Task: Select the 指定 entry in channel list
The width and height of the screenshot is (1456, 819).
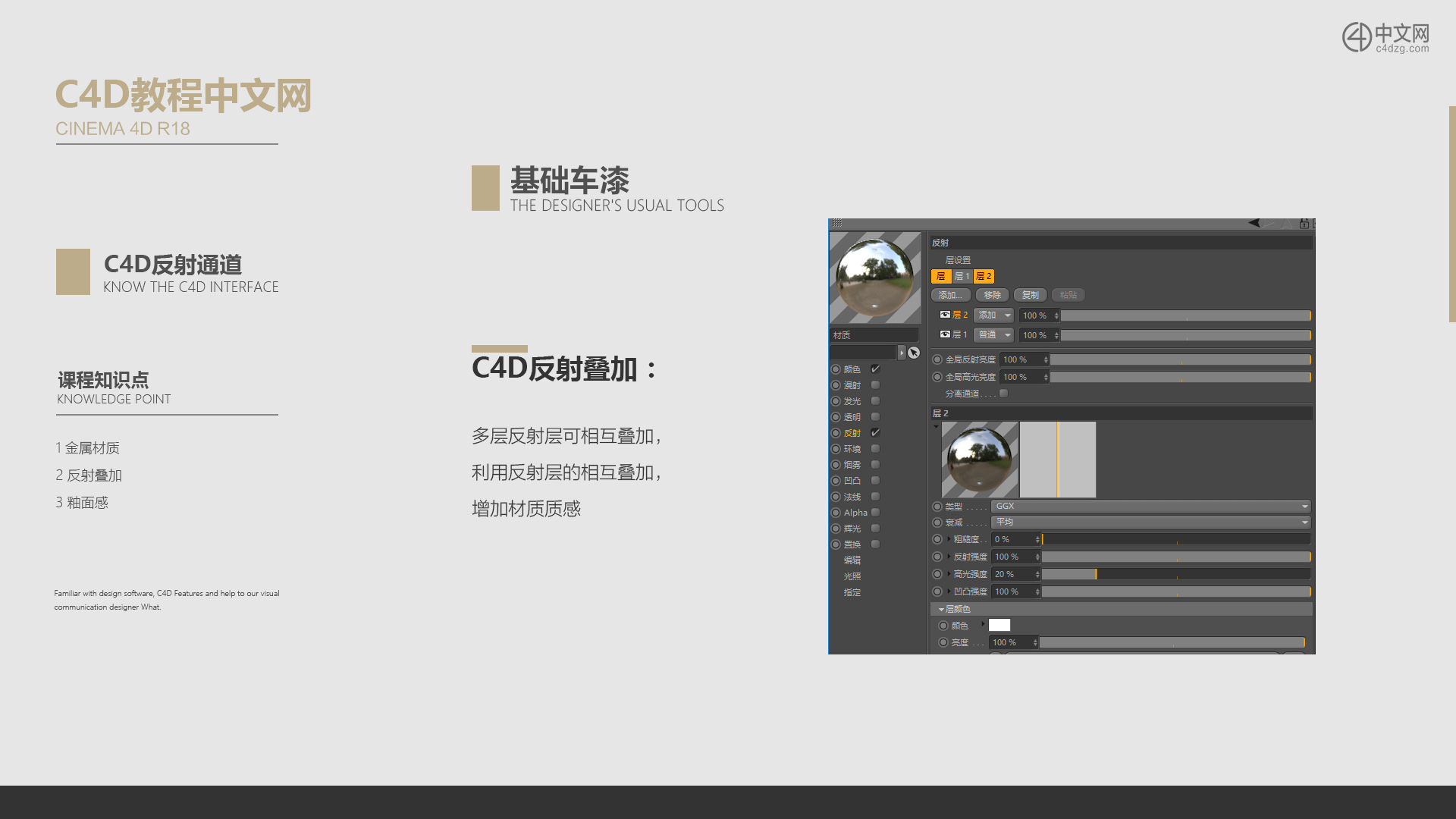Action: pos(852,592)
